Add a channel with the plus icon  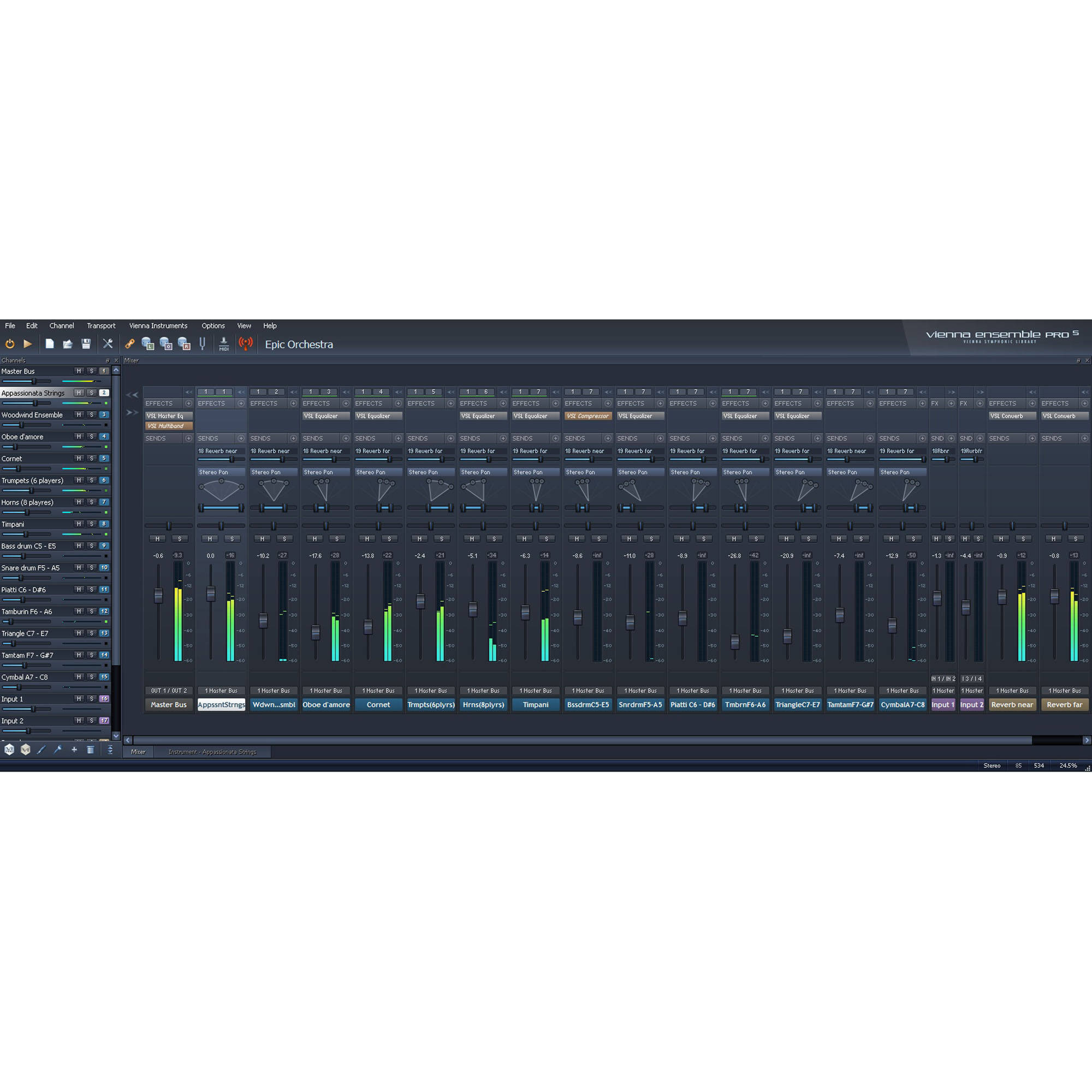pyautogui.click(x=74, y=750)
